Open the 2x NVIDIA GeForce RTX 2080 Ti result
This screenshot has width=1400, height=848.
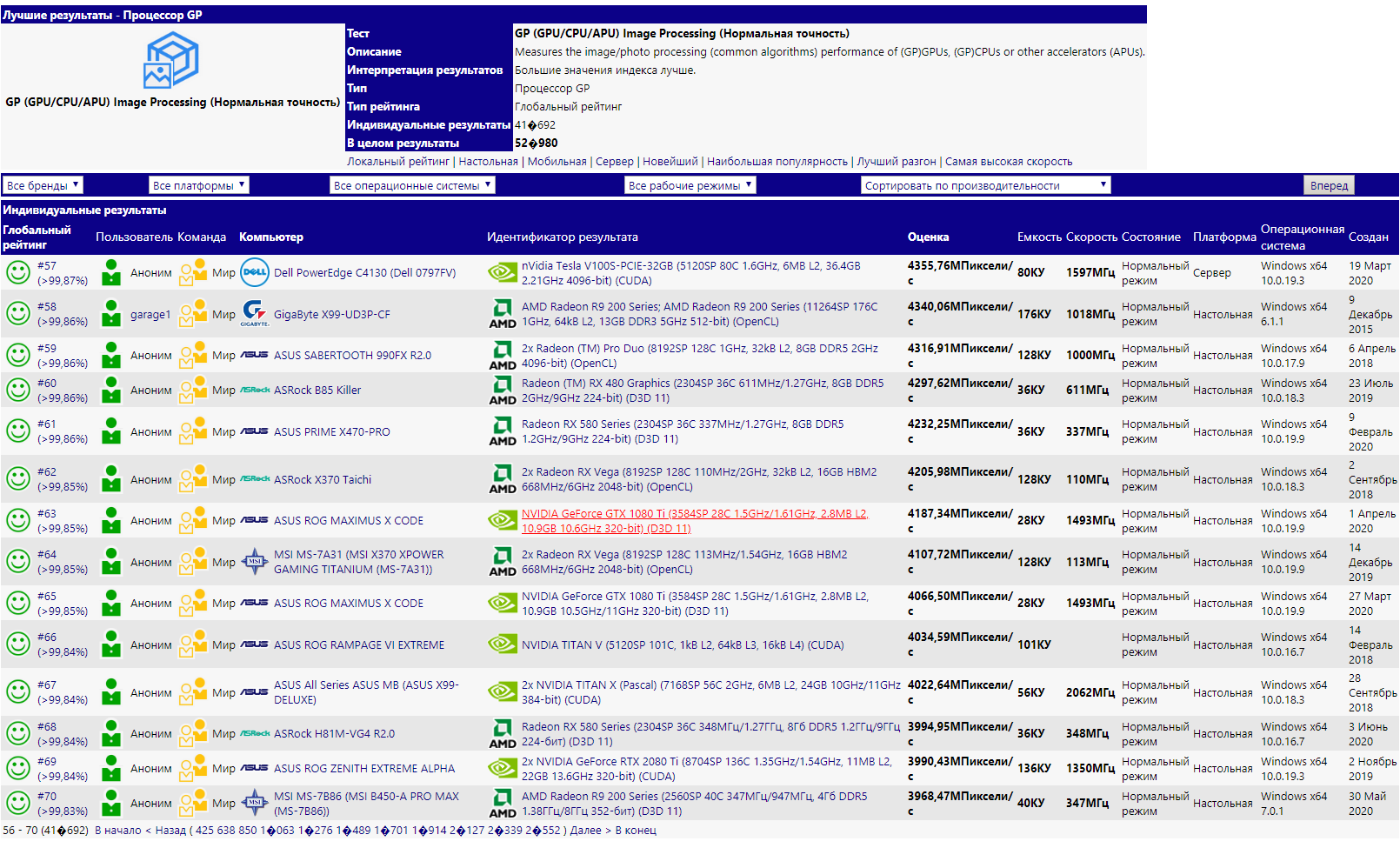(707, 769)
